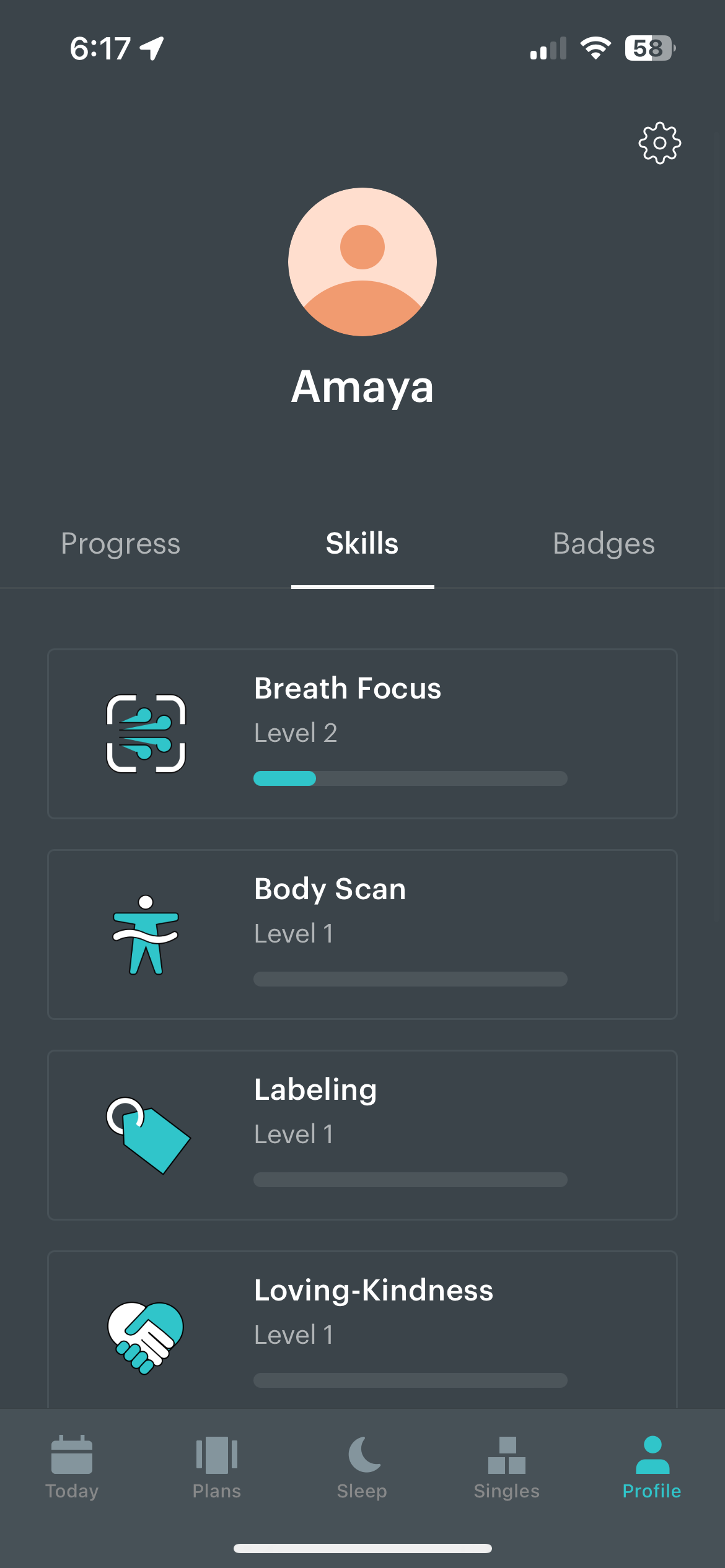Switch to the Badges tab
Viewport: 725px width, 1568px height.
pyautogui.click(x=604, y=544)
